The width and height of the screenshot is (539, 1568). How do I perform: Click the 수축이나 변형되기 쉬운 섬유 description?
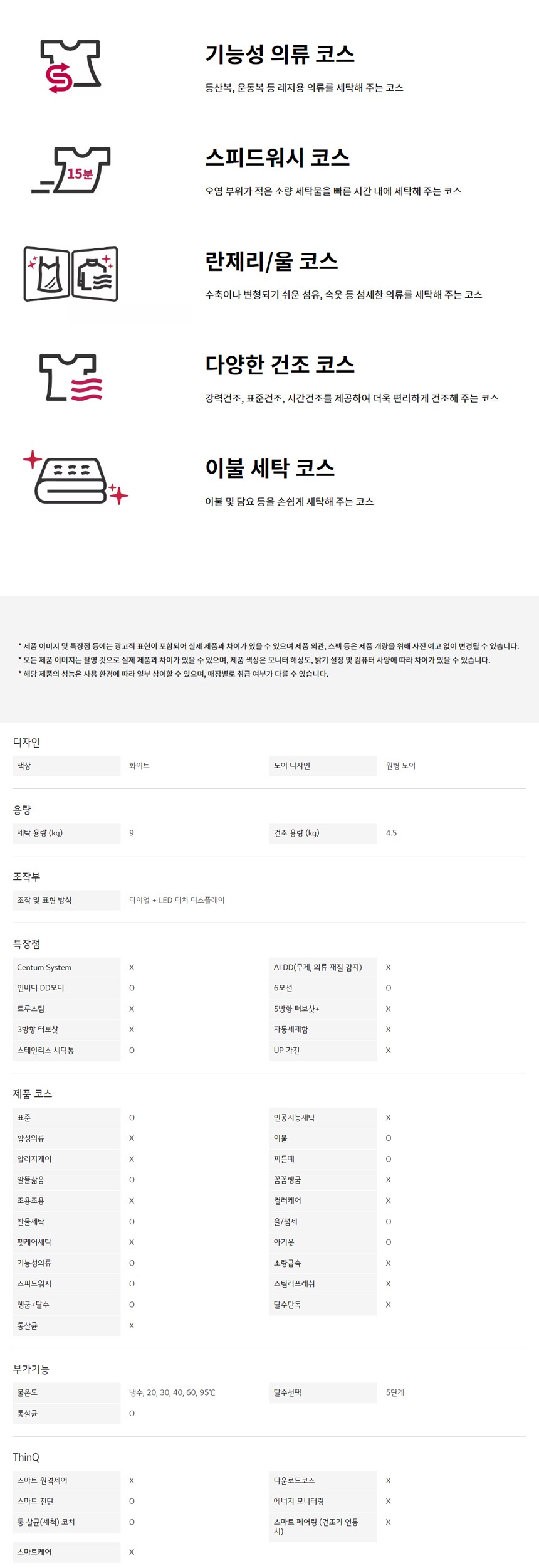(343, 295)
